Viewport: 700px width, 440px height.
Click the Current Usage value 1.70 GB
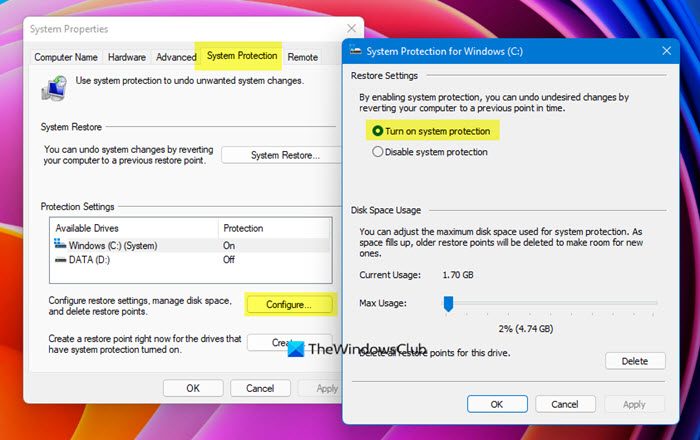(x=458, y=275)
